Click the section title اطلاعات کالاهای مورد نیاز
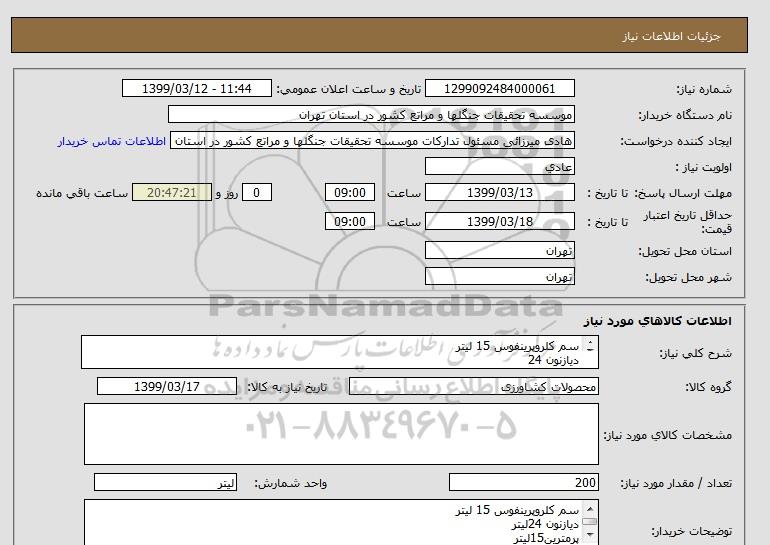Image resolution: width=770 pixels, height=545 pixels. pos(658,321)
